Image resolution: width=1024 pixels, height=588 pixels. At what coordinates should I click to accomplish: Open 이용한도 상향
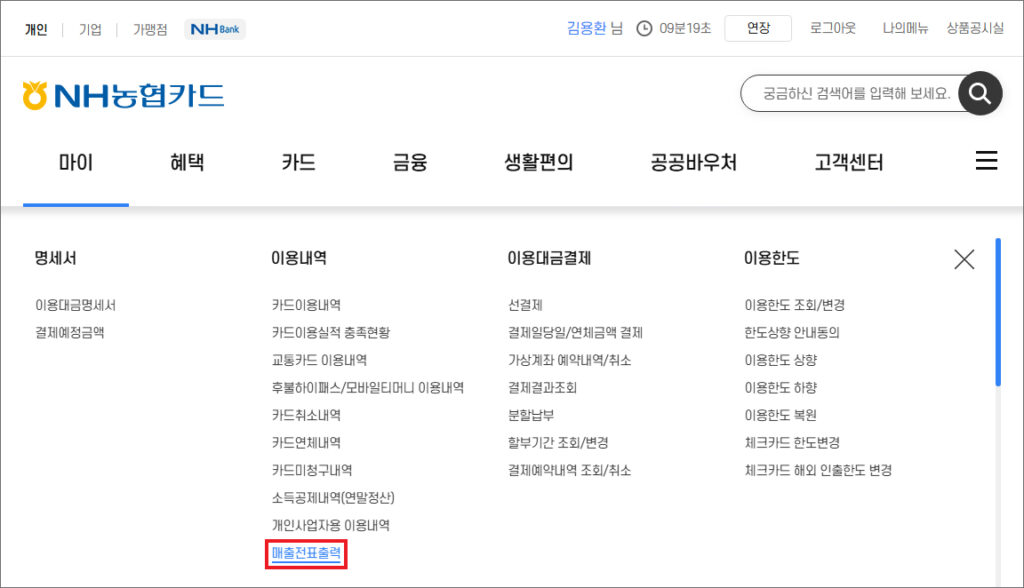coord(780,360)
